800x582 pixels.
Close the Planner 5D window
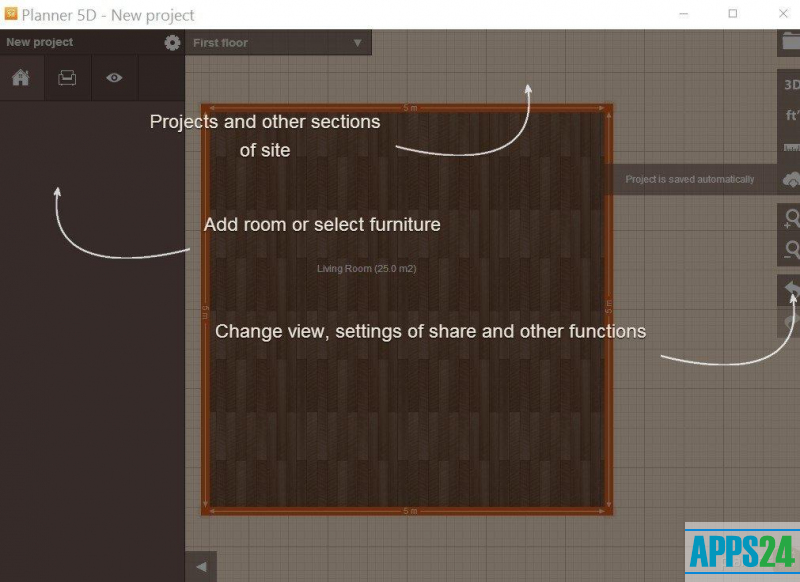point(783,14)
